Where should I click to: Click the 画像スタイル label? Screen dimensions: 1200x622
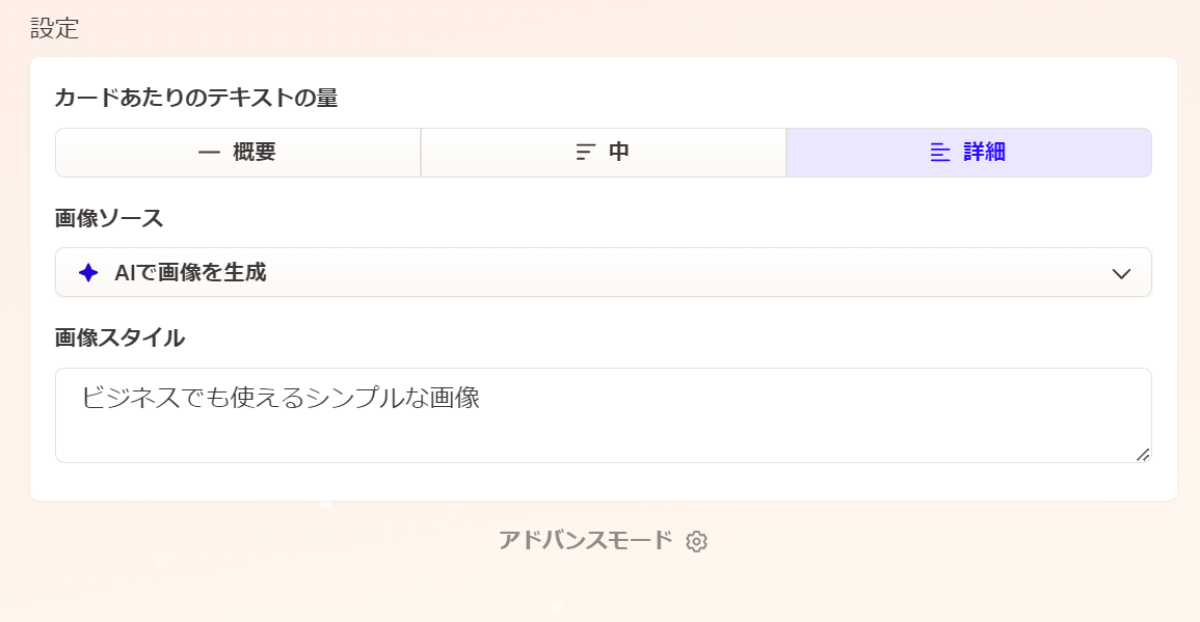pos(120,338)
